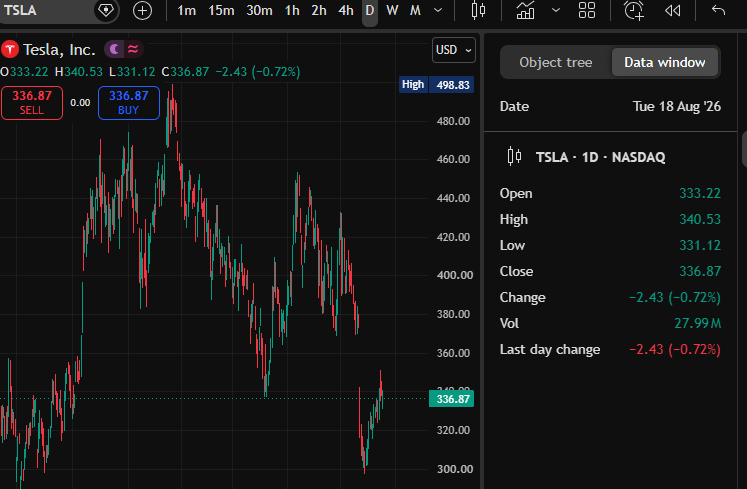The height and width of the screenshot is (489, 747).
Task: Switch to the Data window tab
Action: click(665, 62)
